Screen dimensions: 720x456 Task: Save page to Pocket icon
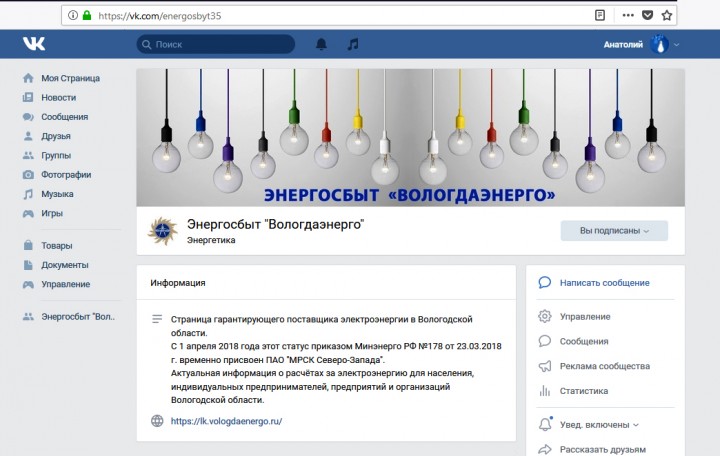(x=647, y=15)
